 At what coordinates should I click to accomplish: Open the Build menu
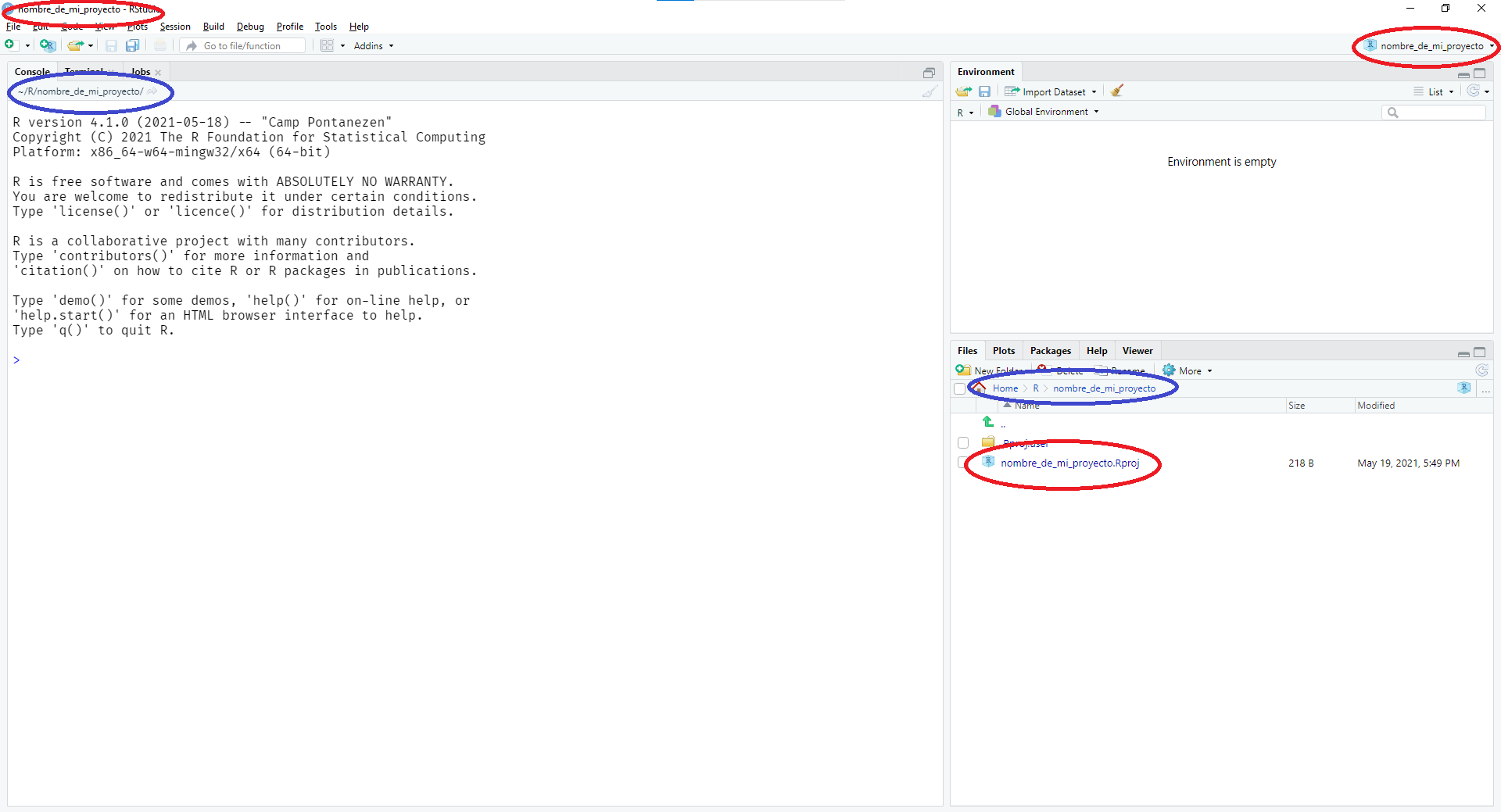click(x=213, y=27)
